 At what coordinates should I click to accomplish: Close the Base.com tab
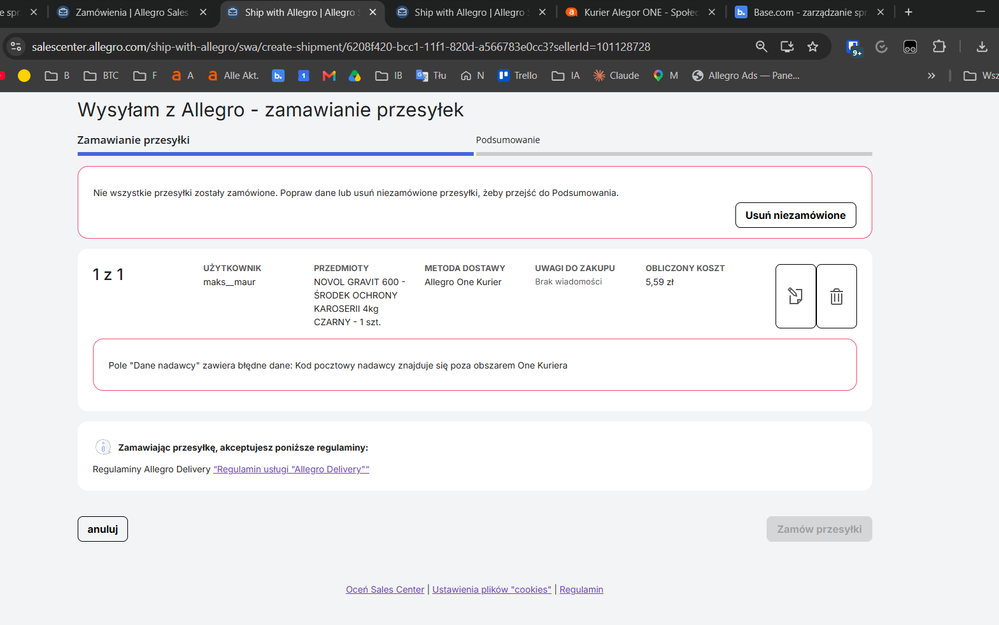[880, 12]
